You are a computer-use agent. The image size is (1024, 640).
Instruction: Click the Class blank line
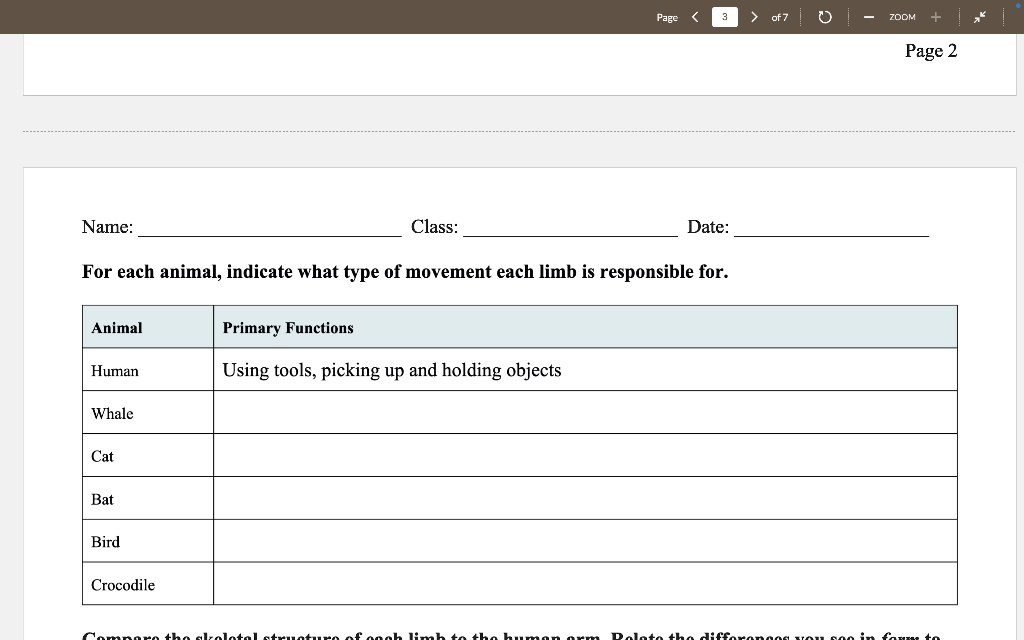[x=570, y=228]
